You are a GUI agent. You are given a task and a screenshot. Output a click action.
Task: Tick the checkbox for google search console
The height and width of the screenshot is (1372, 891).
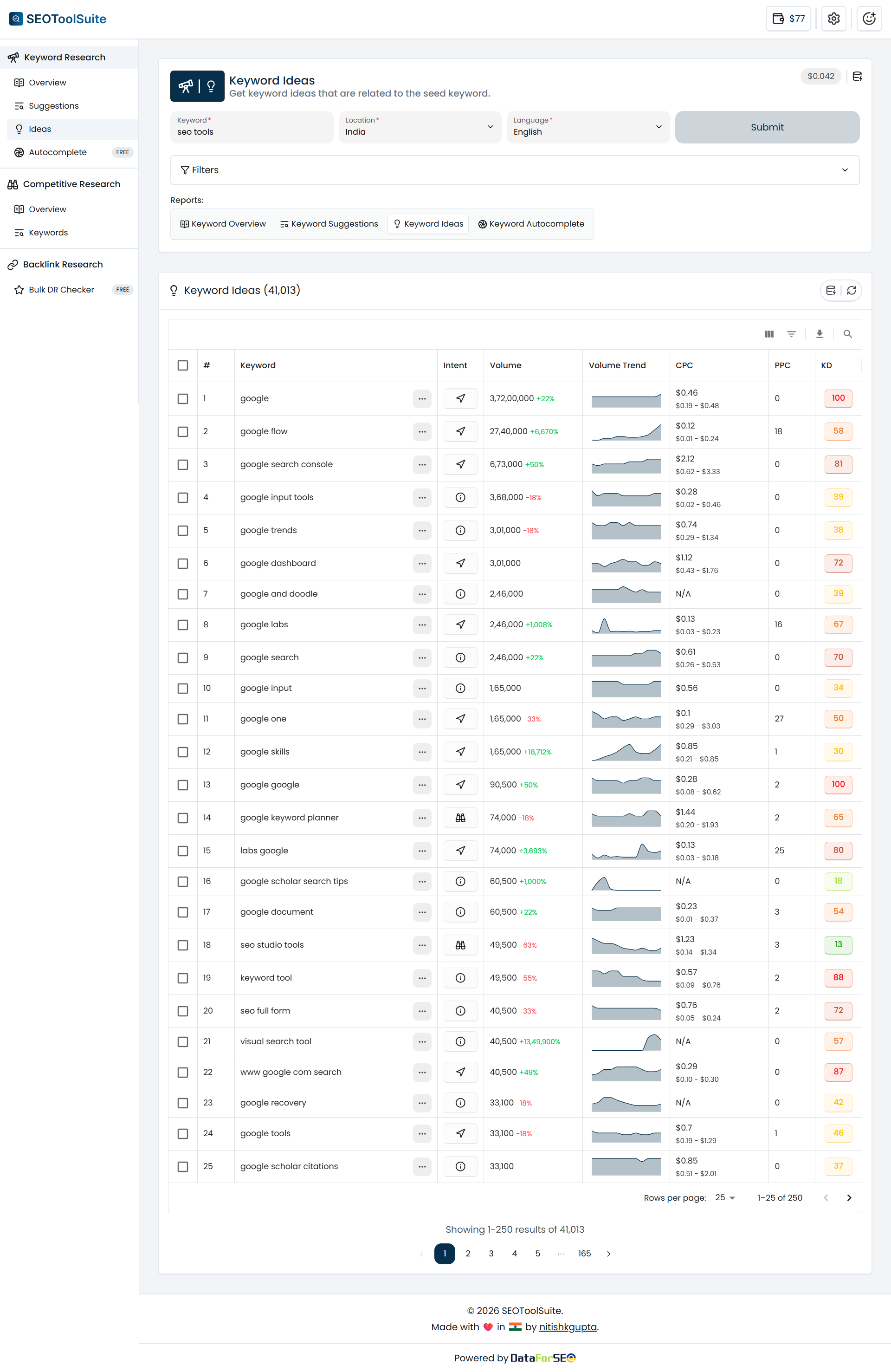point(183,465)
